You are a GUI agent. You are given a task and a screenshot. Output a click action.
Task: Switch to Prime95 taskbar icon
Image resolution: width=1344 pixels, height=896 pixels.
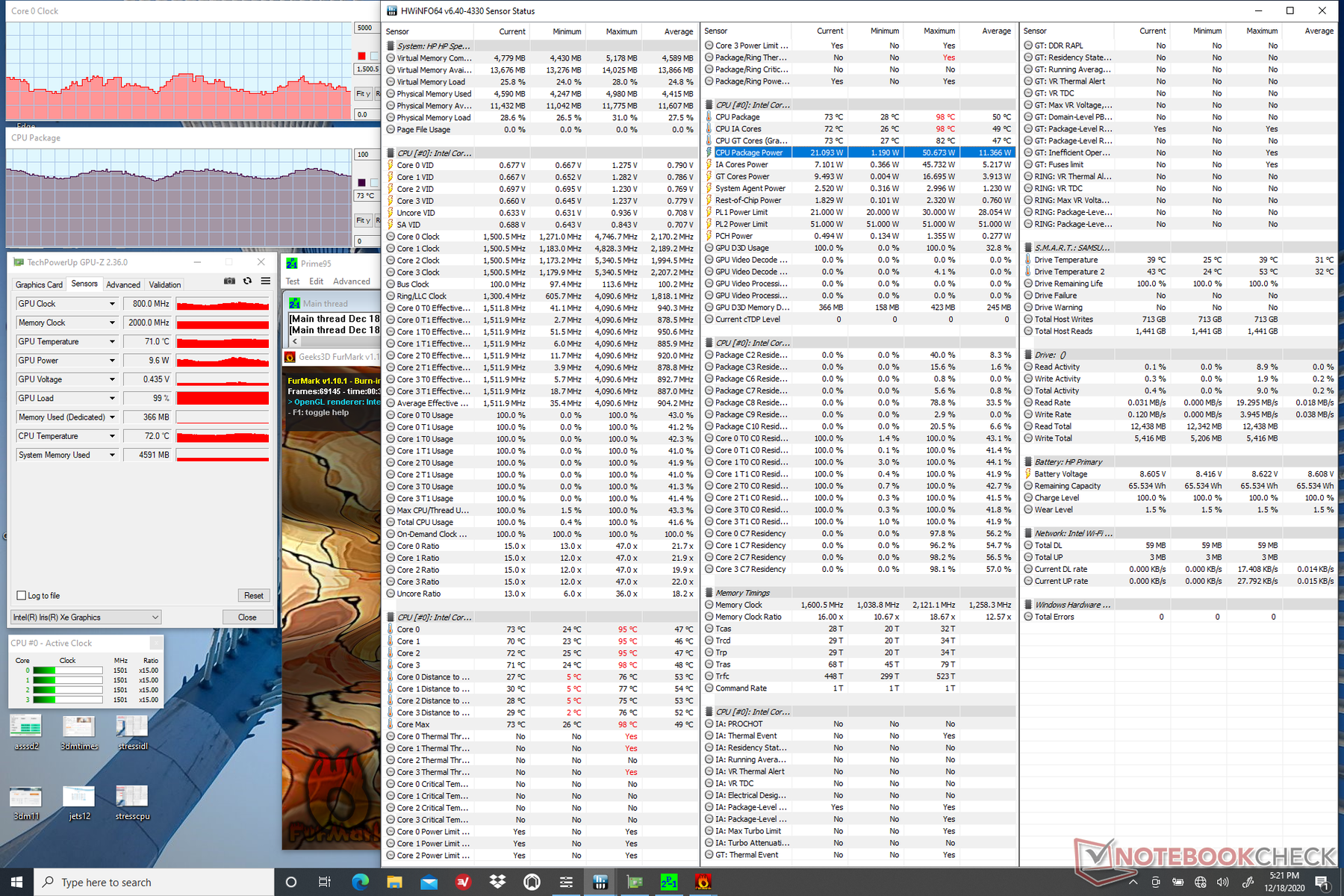click(669, 882)
